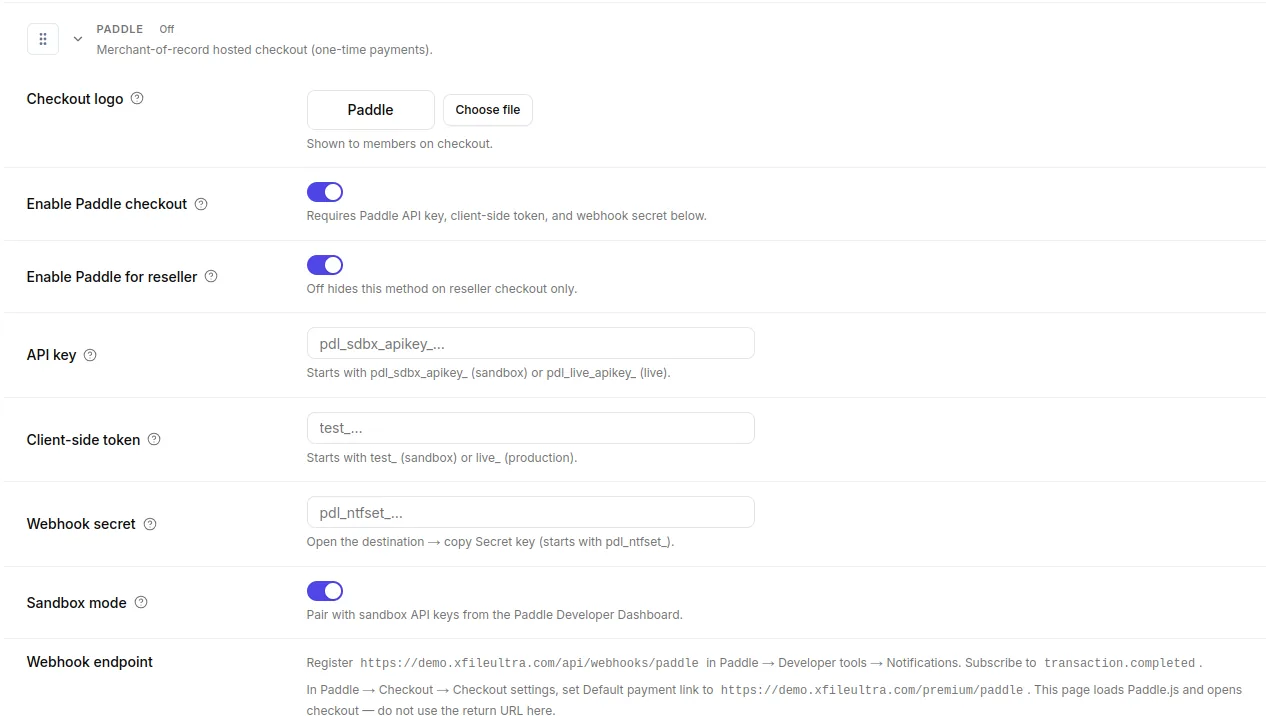The height and width of the screenshot is (716, 1266).
Task: Open help icon next to API key
Action: click(90, 355)
